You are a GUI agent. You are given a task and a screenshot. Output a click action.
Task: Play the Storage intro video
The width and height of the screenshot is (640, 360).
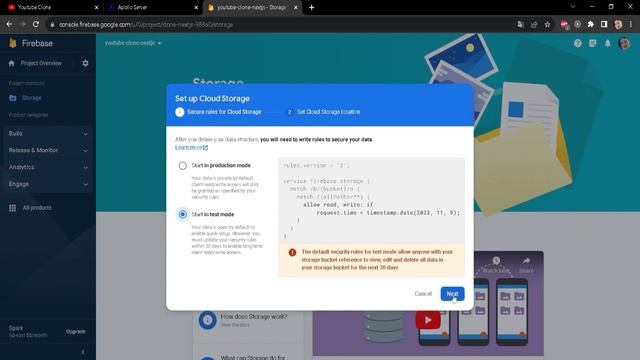428,320
